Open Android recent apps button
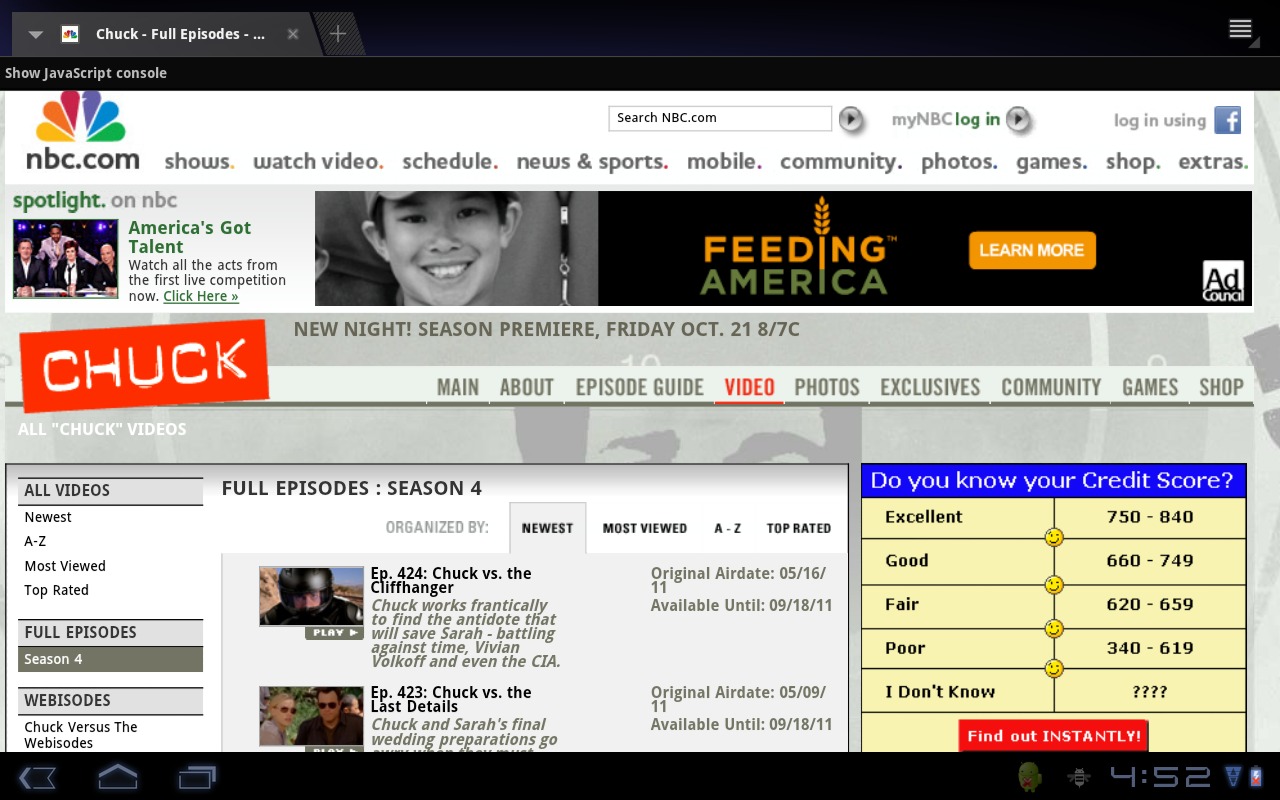Screen dimensions: 1280x800 197,777
